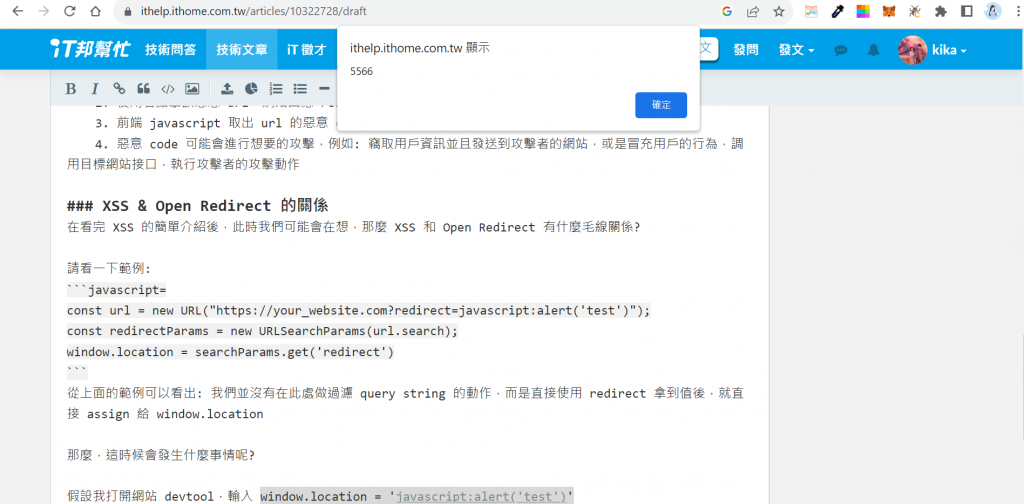Open the iT 徵才 section
Viewport: 1024px width, 504px height.
(306, 50)
